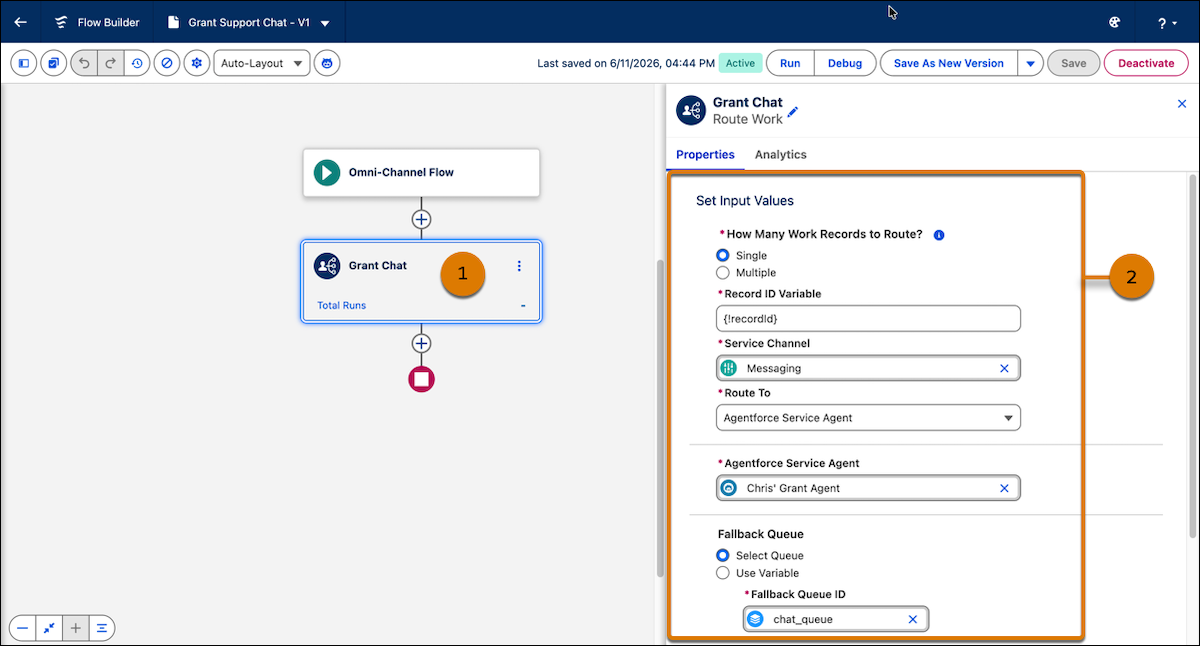
Task: Select the Single radio option
Action: (723, 256)
